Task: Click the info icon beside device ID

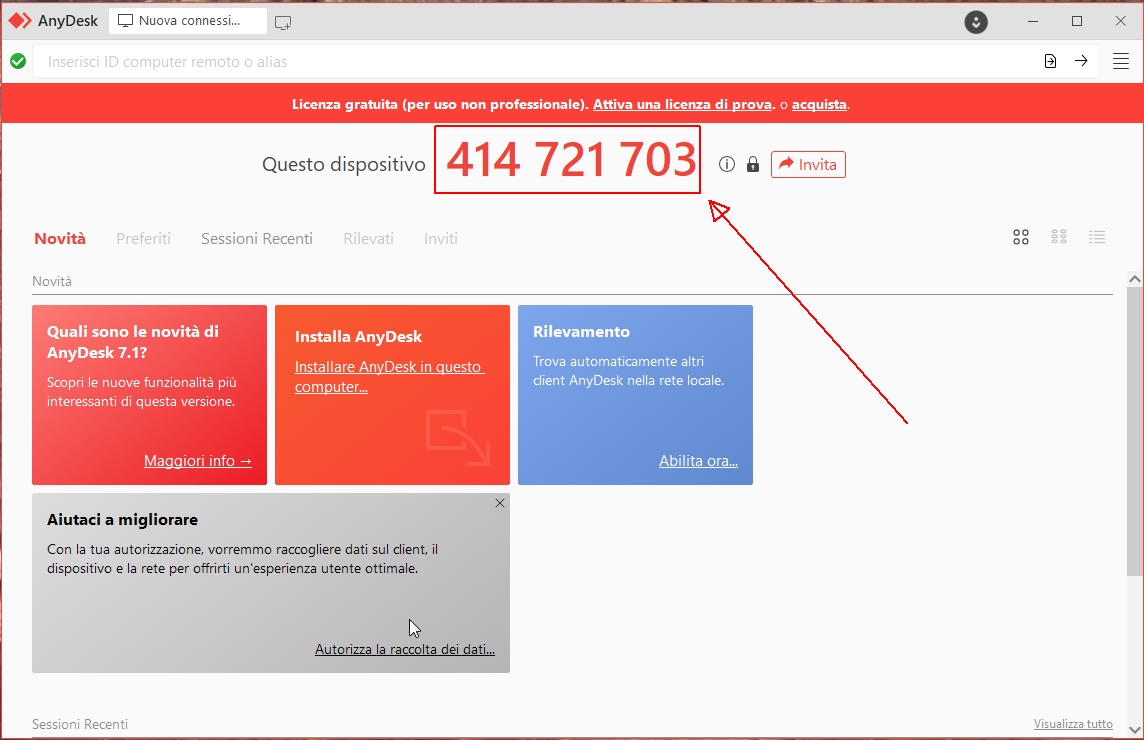Action: point(727,164)
